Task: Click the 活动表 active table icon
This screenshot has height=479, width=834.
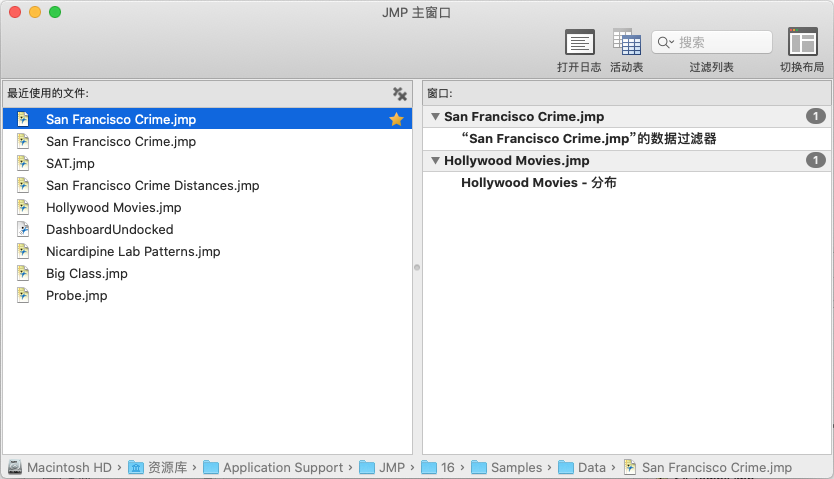Action: click(x=627, y=42)
